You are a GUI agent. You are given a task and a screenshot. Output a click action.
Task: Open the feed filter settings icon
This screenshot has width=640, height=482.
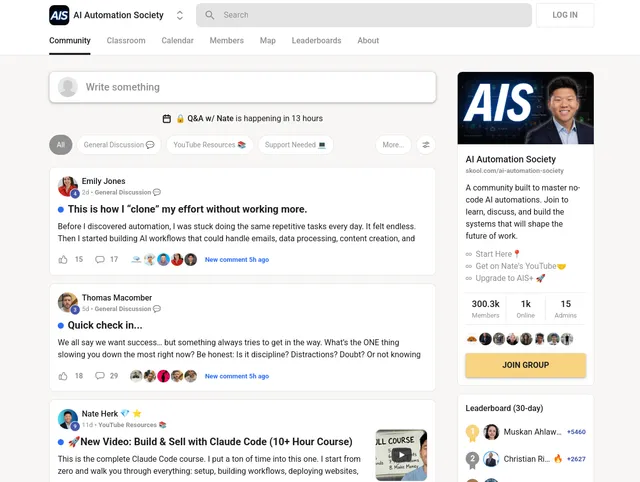pyautogui.click(x=426, y=145)
